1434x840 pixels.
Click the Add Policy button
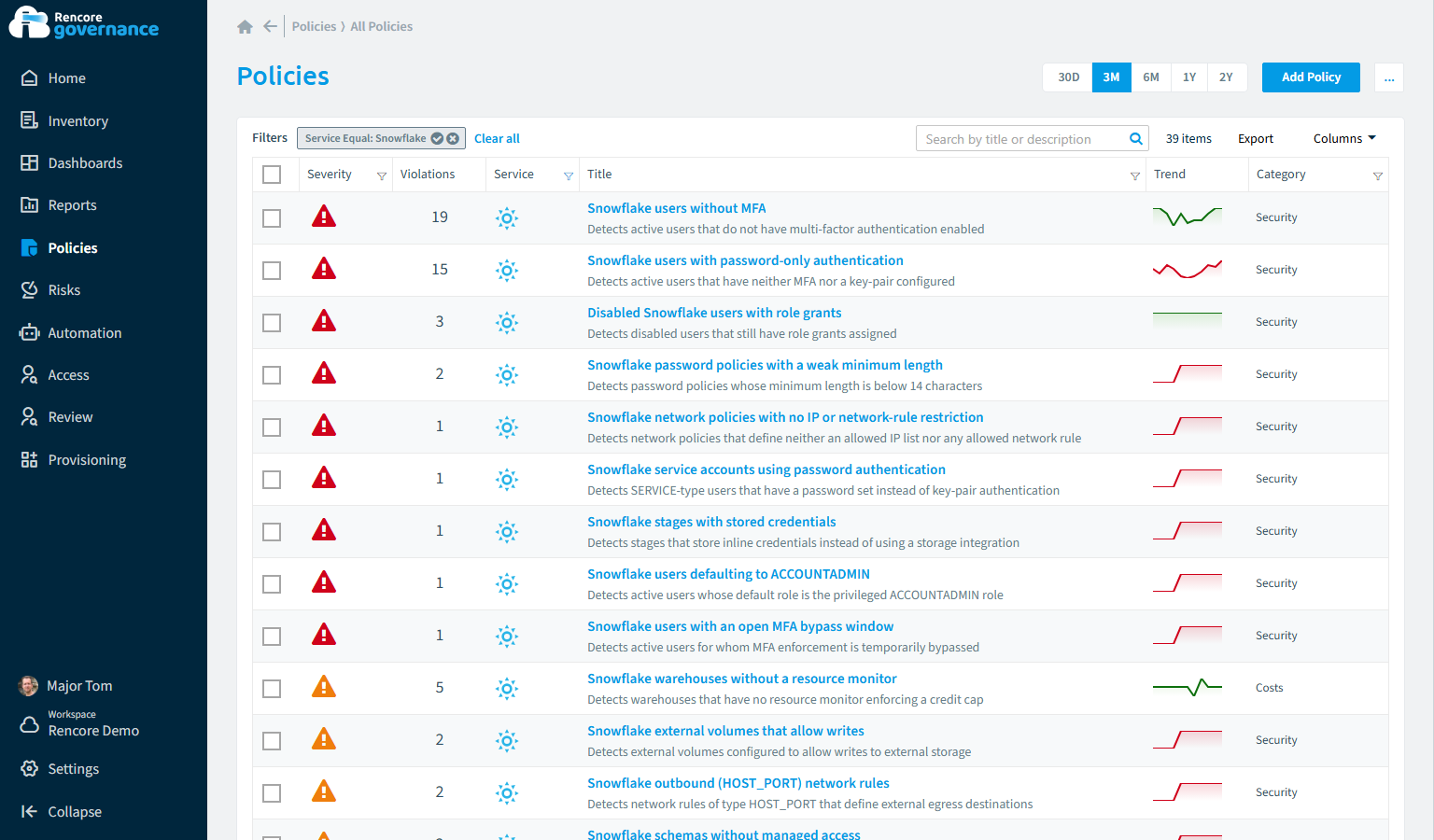pos(1311,77)
